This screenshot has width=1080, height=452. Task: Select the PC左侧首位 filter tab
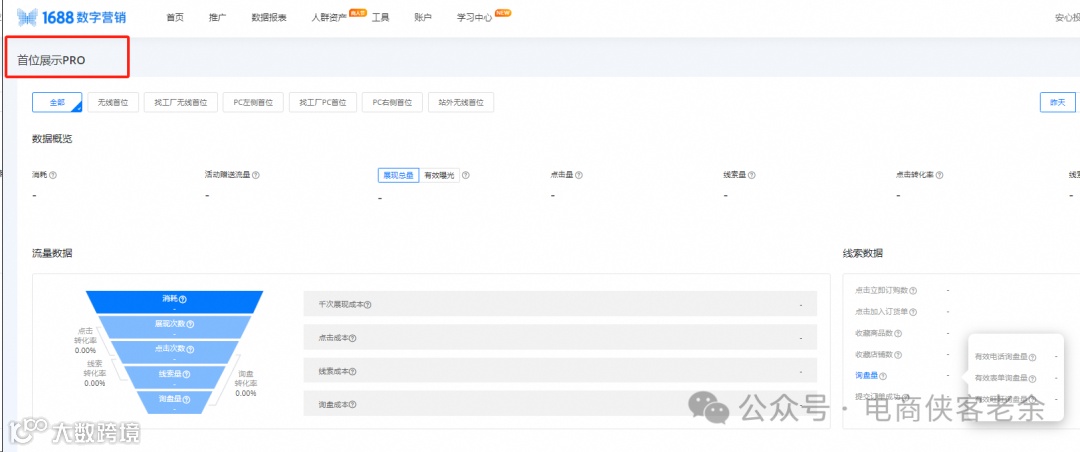(253, 103)
